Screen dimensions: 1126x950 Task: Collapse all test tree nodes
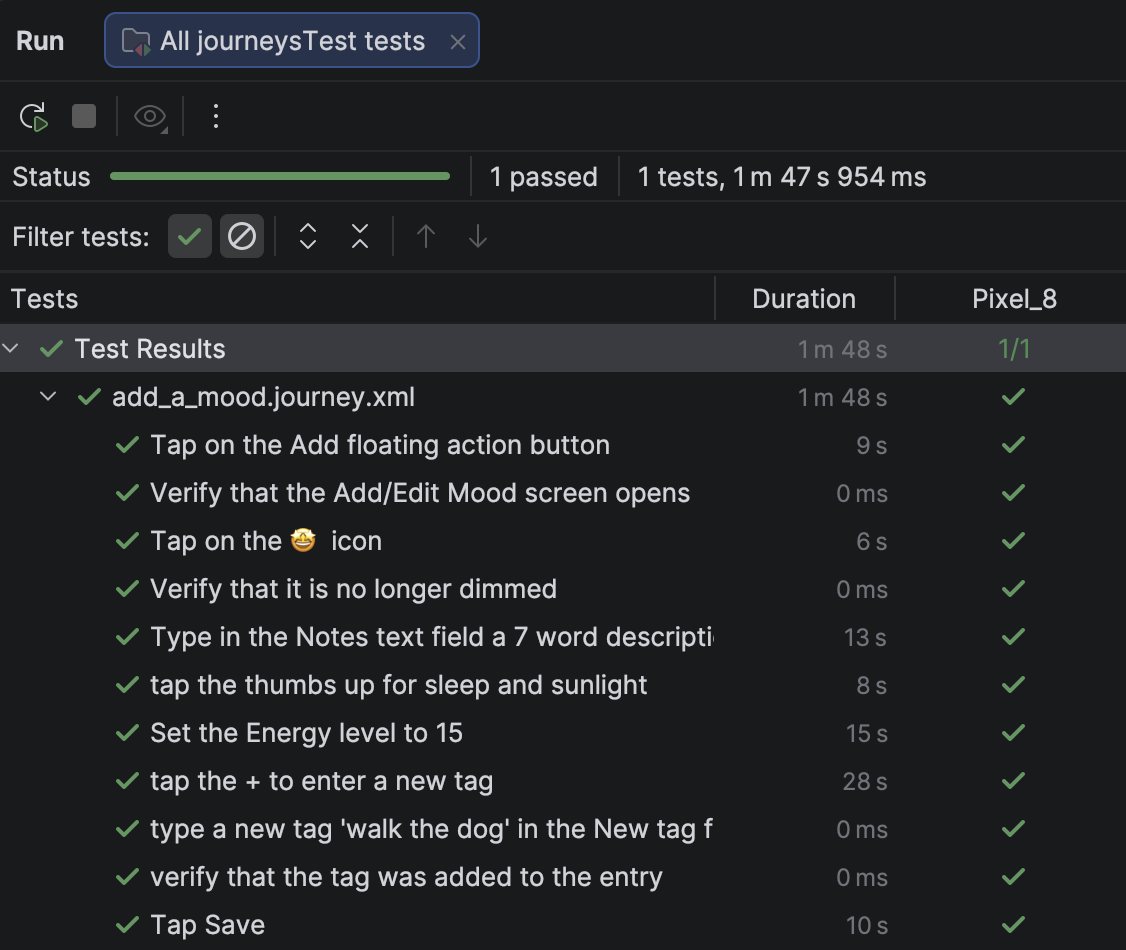tap(359, 236)
